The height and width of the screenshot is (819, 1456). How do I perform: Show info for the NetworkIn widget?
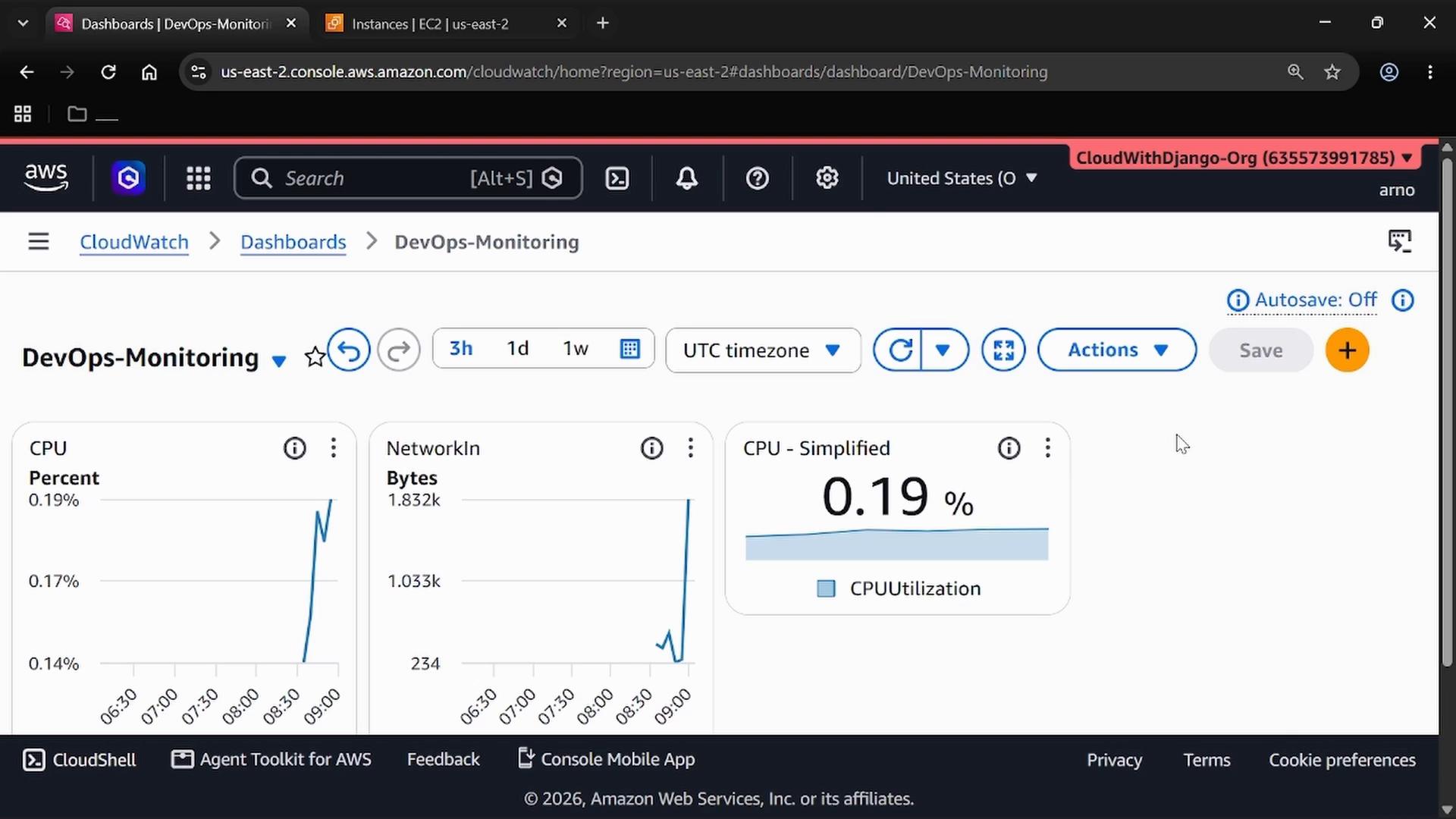pos(652,448)
